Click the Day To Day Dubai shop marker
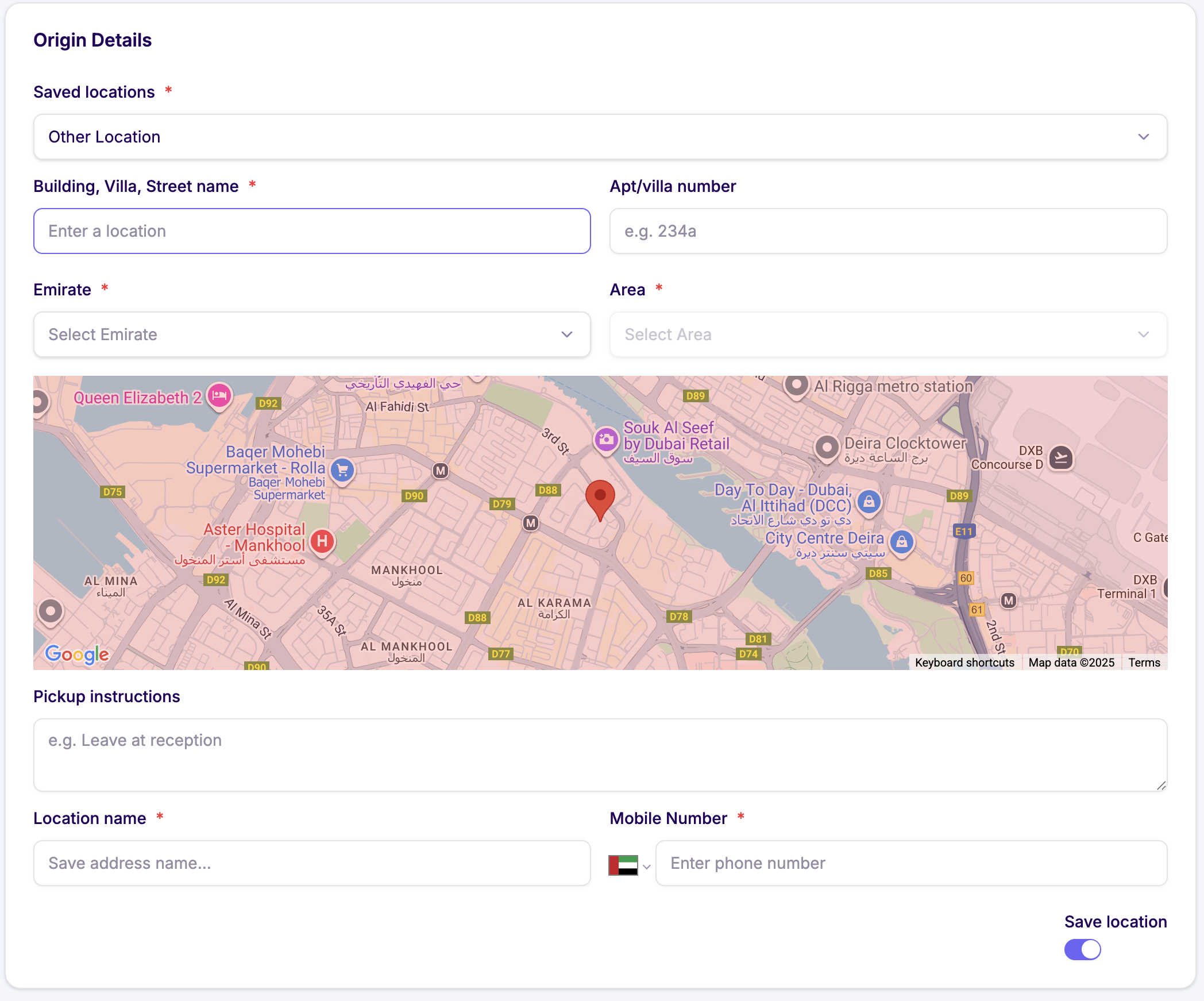The height and width of the screenshot is (1001, 1204). pyautogui.click(x=869, y=502)
